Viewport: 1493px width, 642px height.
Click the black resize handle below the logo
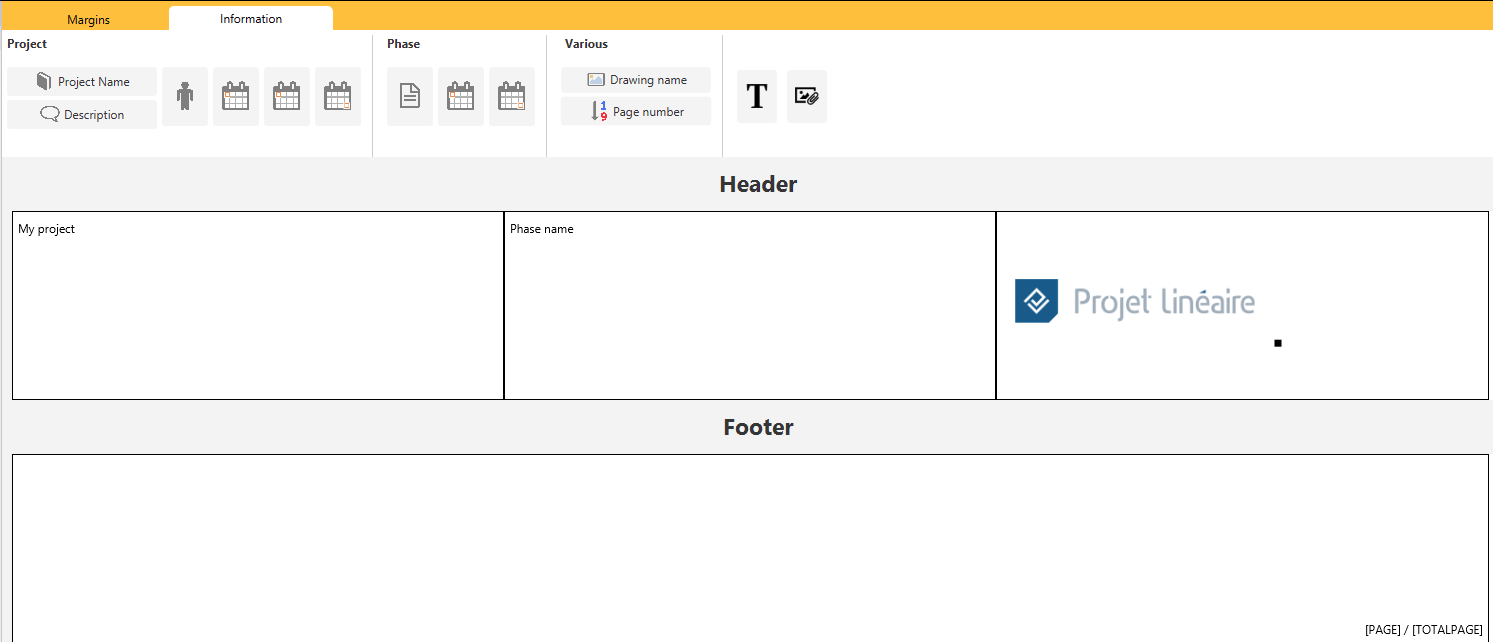(x=1278, y=344)
